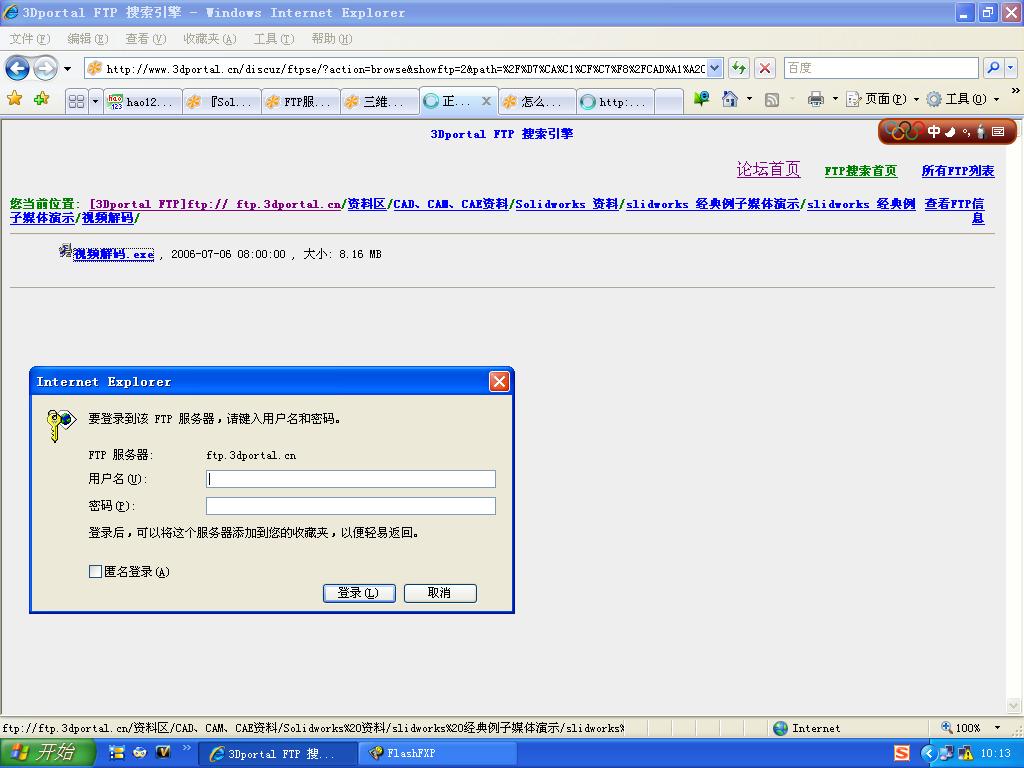Click the IME soft keyboard icon
This screenshot has width=1024, height=768.
[998, 132]
